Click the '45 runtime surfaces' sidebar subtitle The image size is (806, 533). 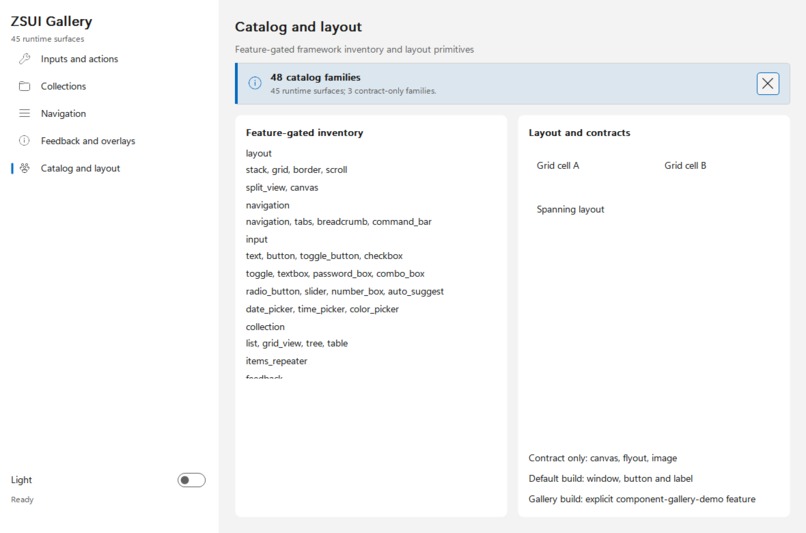coord(47,39)
